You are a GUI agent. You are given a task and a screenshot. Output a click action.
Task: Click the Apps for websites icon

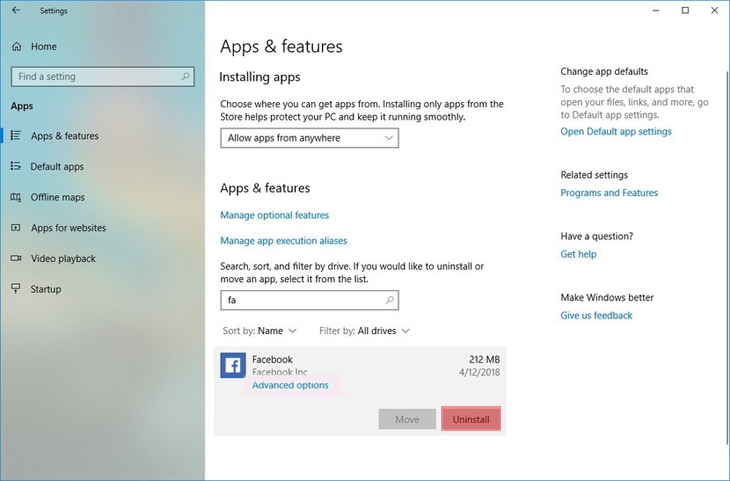click(16, 228)
